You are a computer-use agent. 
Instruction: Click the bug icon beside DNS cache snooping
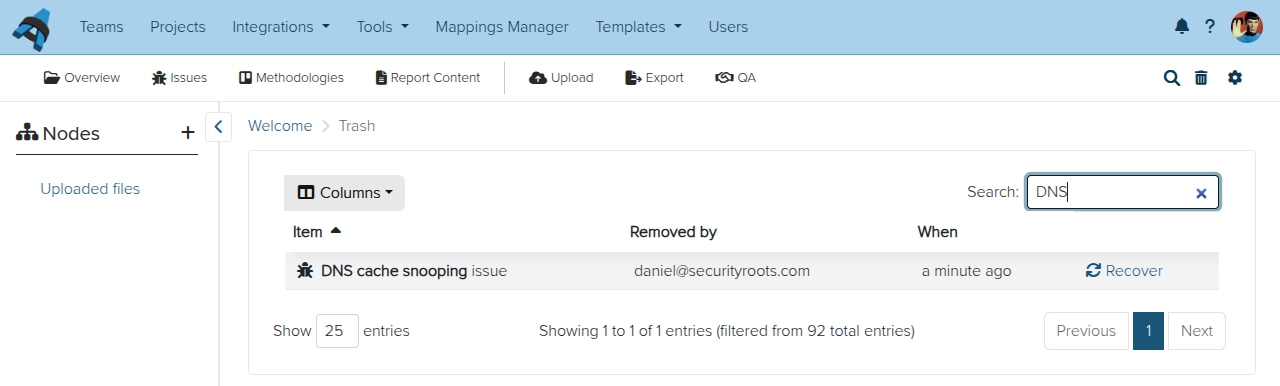click(305, 271)
